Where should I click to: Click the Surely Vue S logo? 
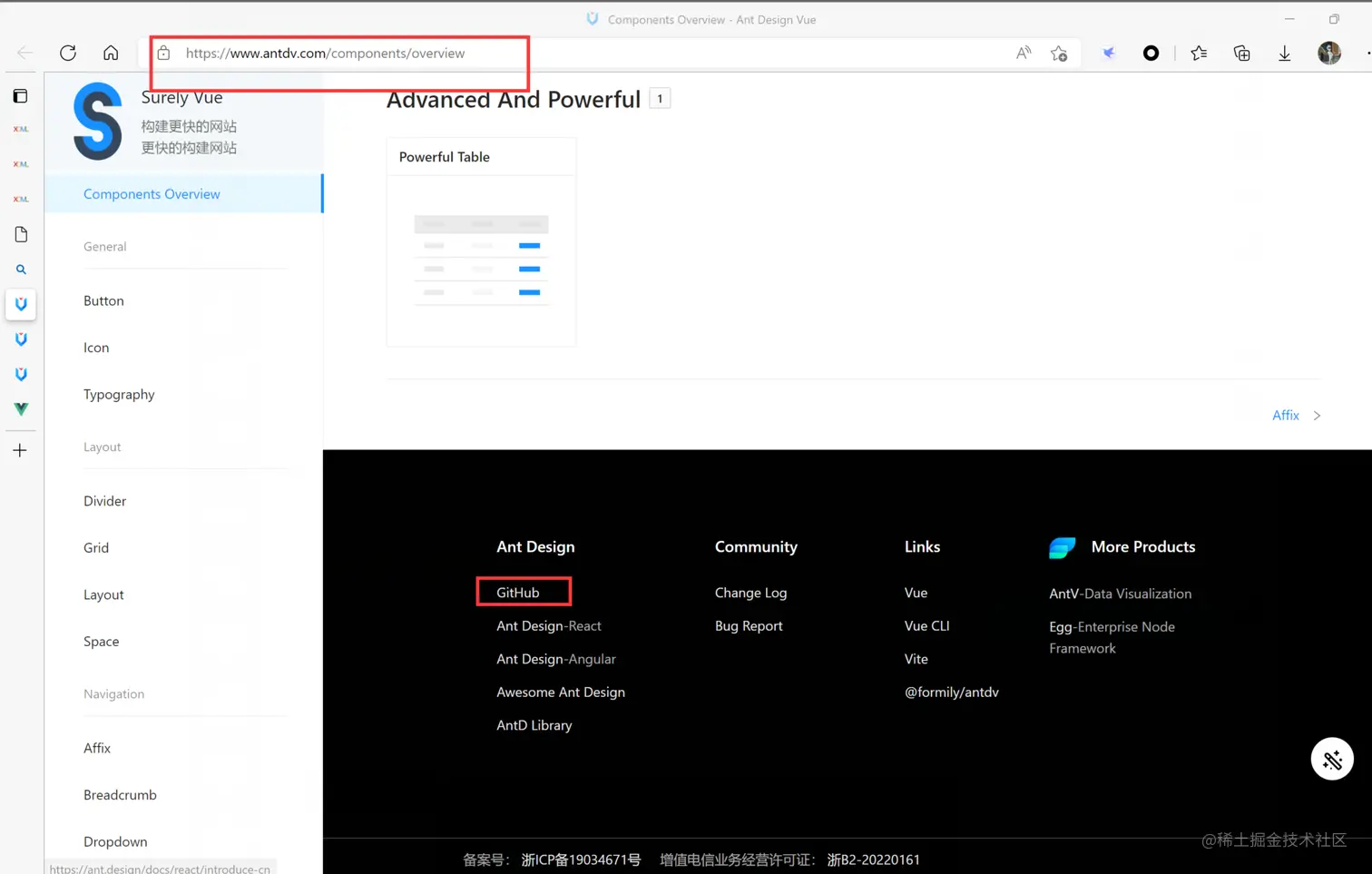pyautogui.click(x=98, y=121)
